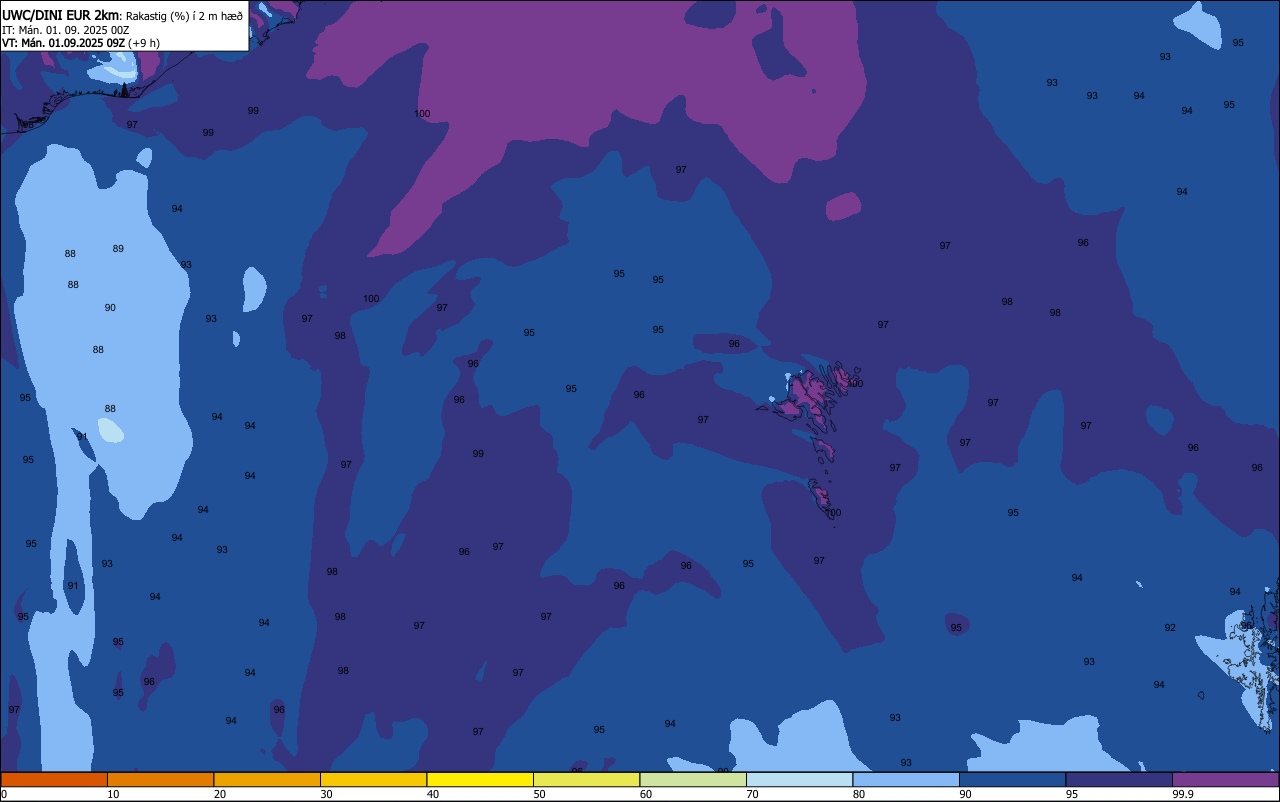Click the legend tick label '20'
Viewport: 1280px width, 802px height.
(x=220, y=794)
